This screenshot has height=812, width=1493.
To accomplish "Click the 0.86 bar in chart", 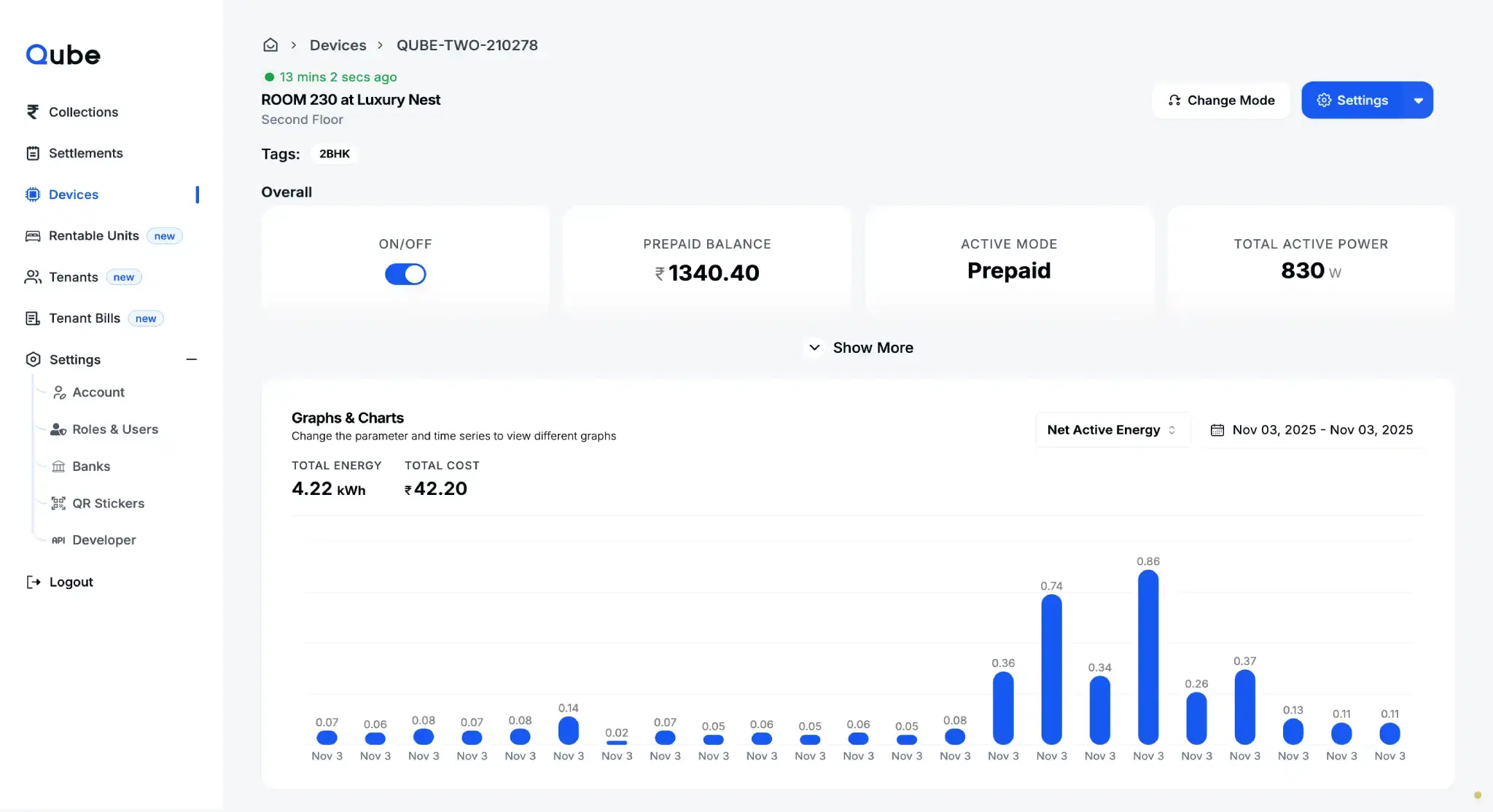I will [x=1148, y=657].
